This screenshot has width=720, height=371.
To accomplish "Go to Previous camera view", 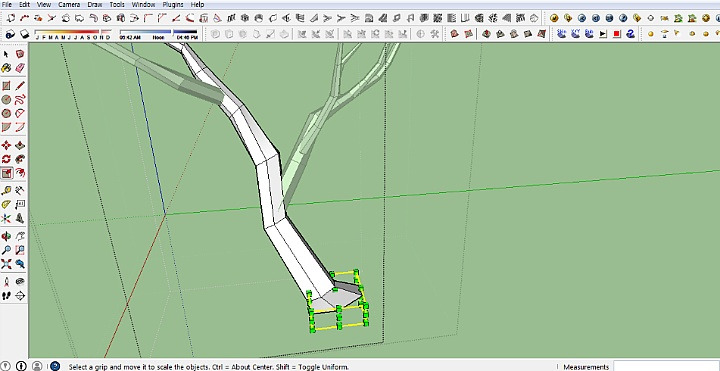I will pos(20,264).
